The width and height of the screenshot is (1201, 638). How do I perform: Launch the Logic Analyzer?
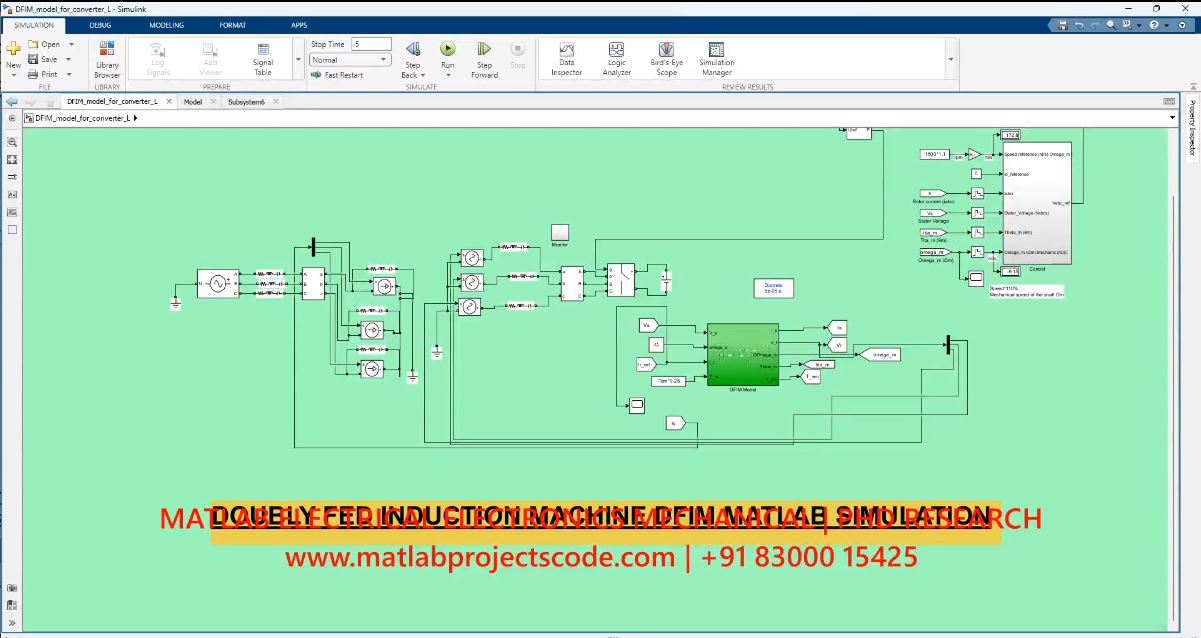tap(616, 59)
